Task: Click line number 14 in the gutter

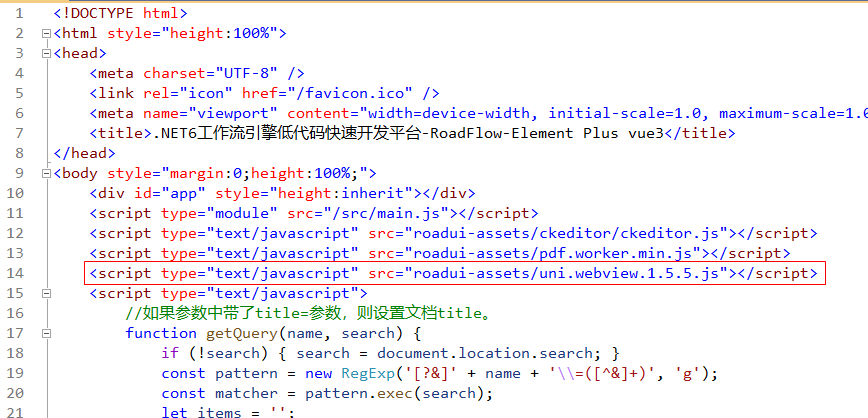Action: pos(15,273)
